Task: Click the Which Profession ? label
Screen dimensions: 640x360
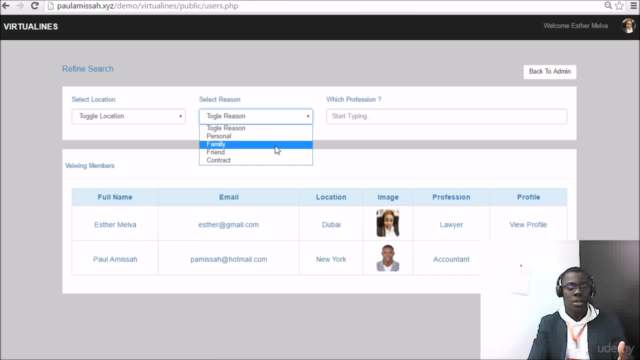Action: (354, 100)
